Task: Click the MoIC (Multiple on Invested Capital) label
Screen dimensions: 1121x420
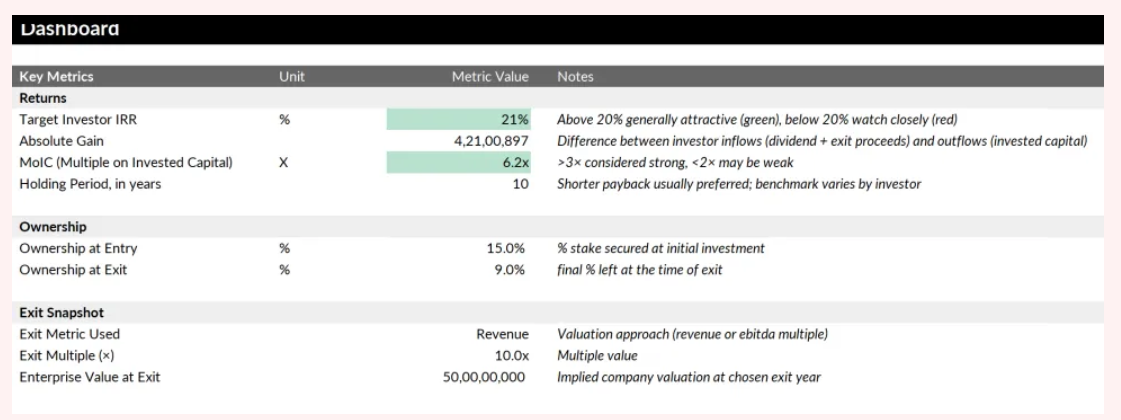Action: coord(126,162)
